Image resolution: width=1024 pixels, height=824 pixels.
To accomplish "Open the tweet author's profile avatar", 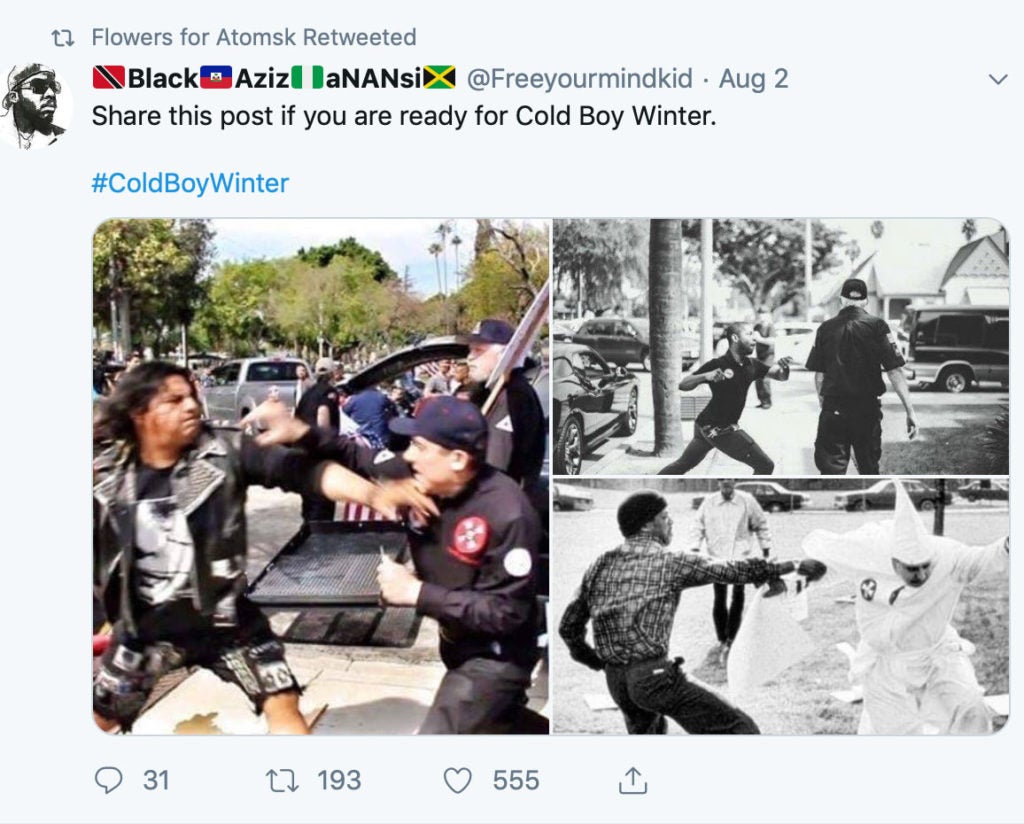I will [35, 106].
